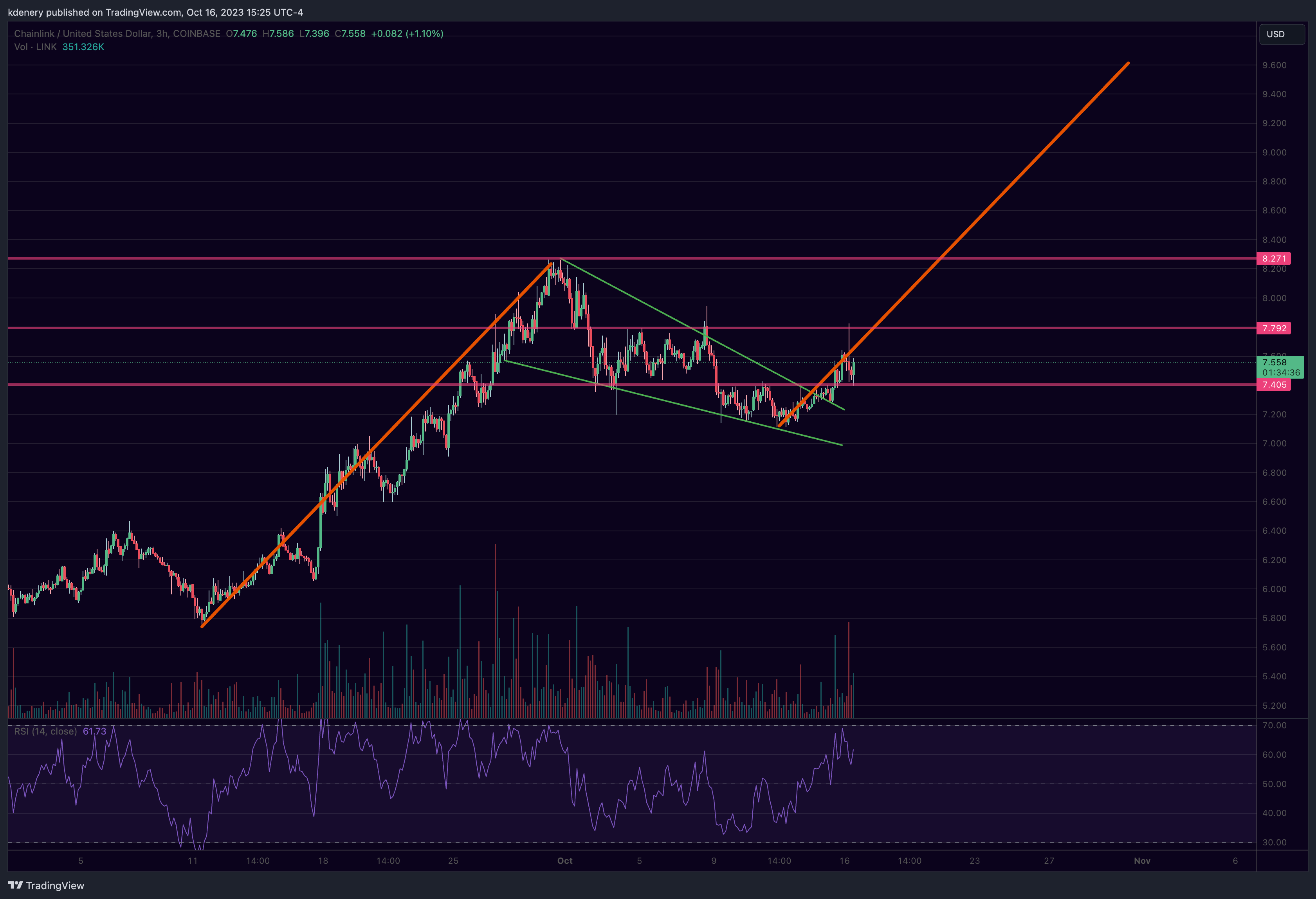Click the 6.000 price axis label
This screenshot has height=899, width=1316.
click(1274, 589)
